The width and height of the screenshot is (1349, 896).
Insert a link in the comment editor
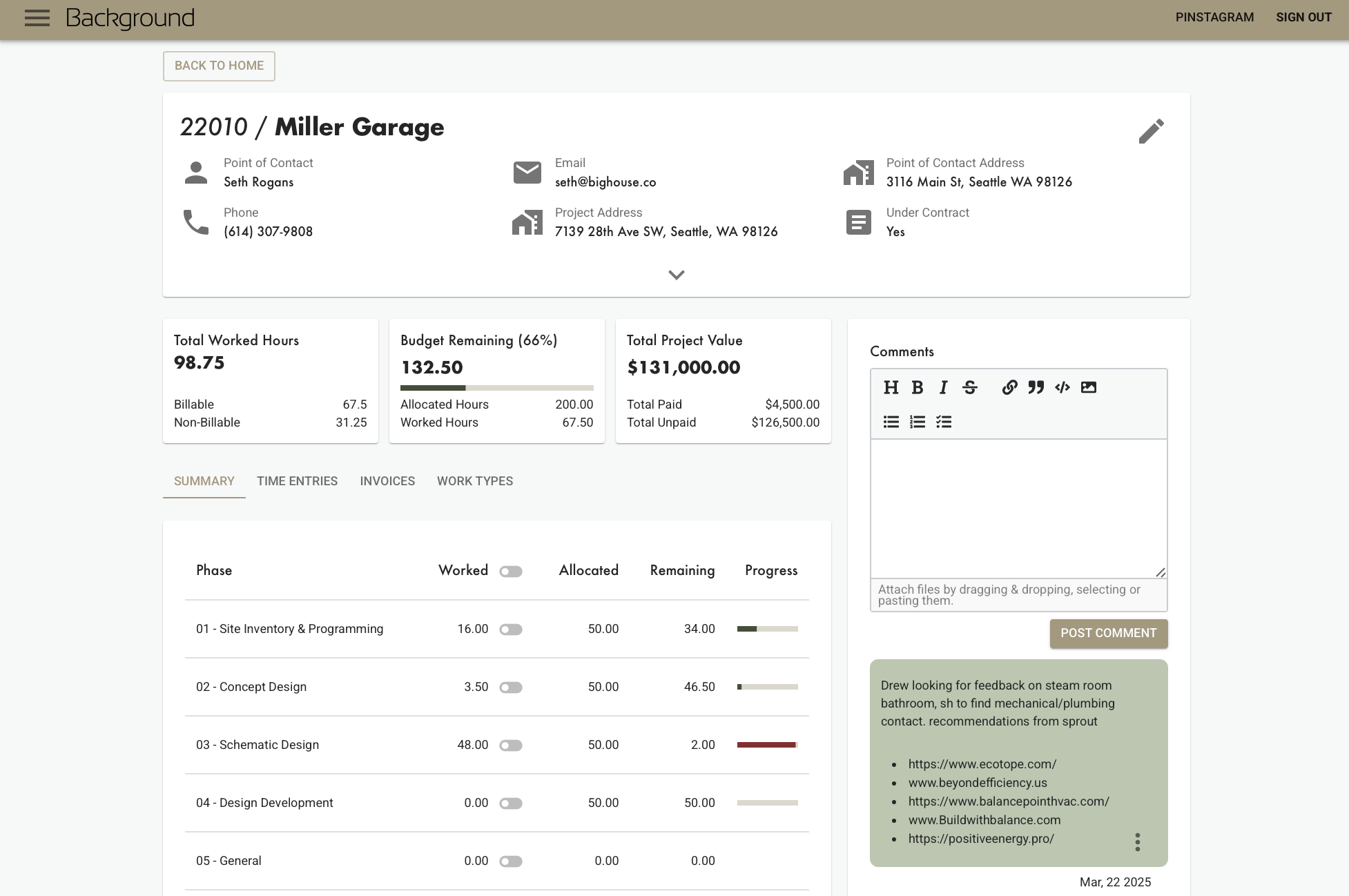1009,387
